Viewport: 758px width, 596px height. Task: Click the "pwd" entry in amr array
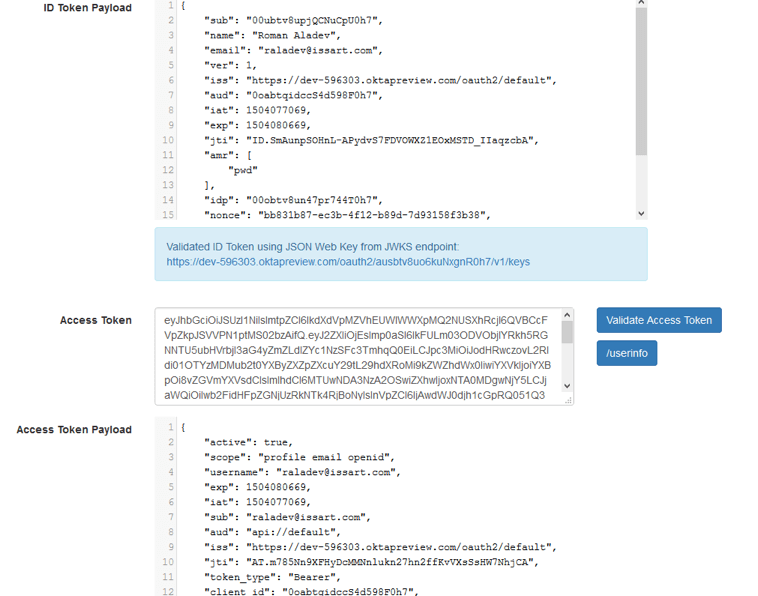point(243,170)
